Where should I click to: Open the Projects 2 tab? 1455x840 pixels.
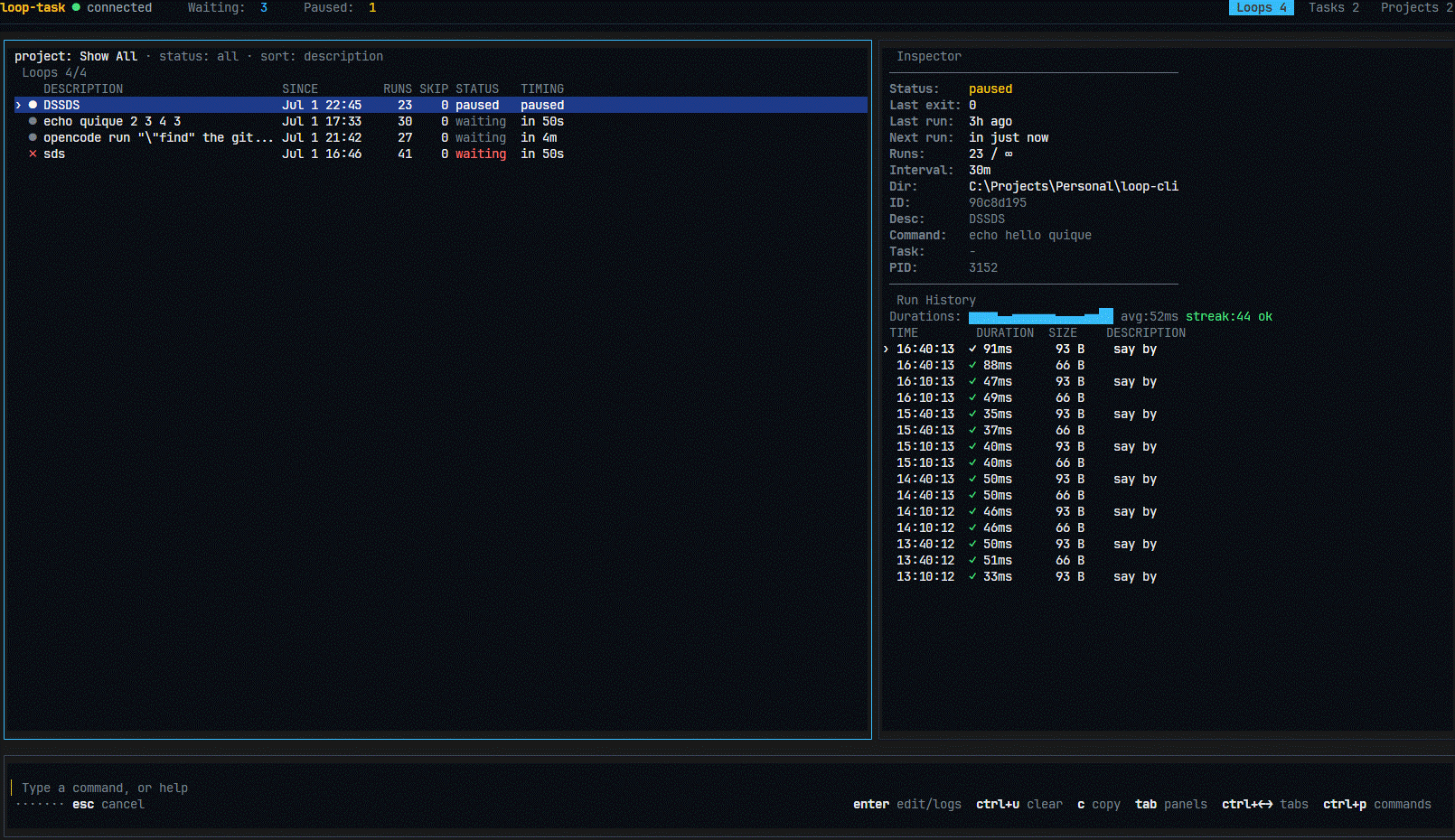click(1416, 7)
